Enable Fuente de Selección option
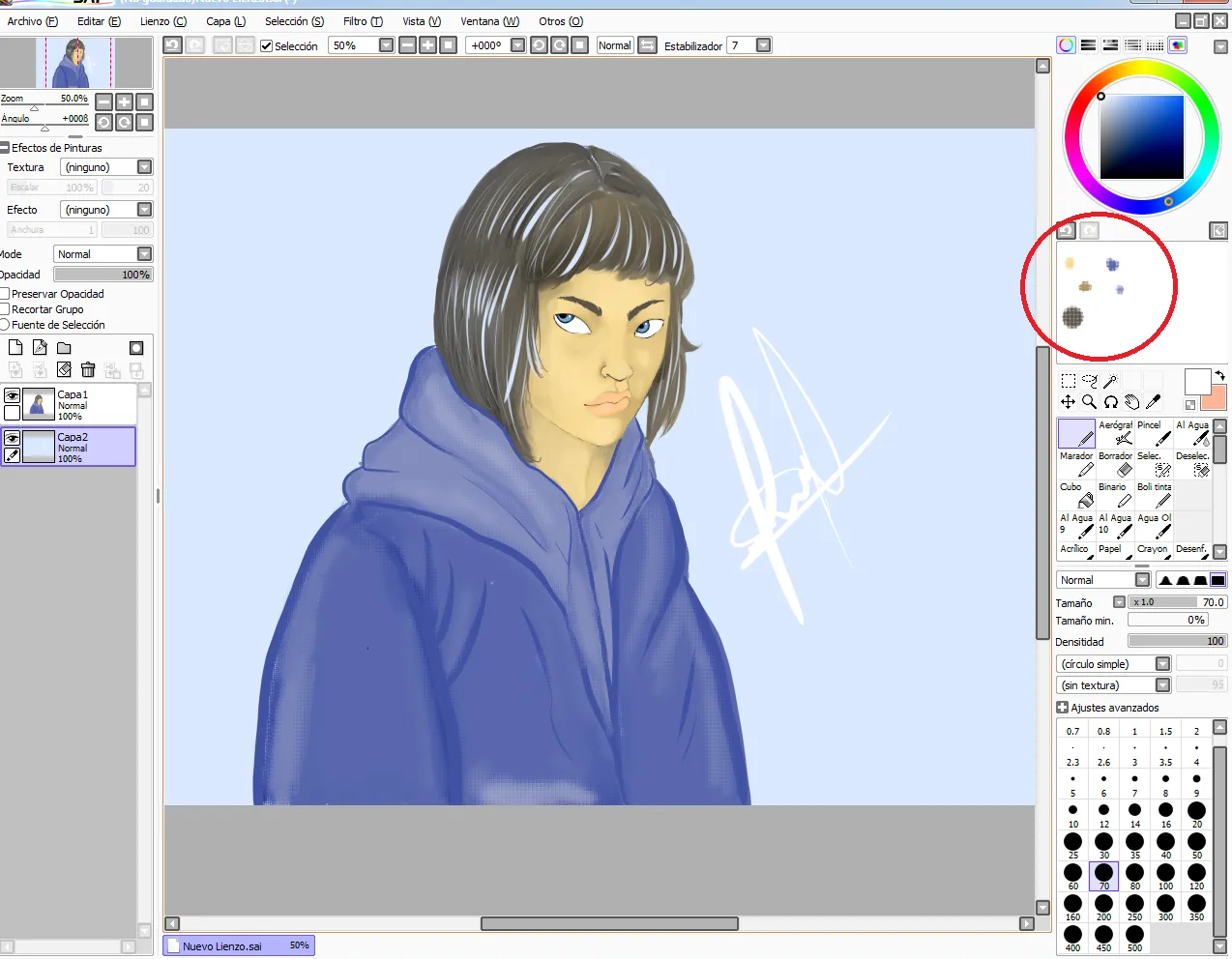The height and width of the screenshot is (959, 1232). tap(5, 325)
